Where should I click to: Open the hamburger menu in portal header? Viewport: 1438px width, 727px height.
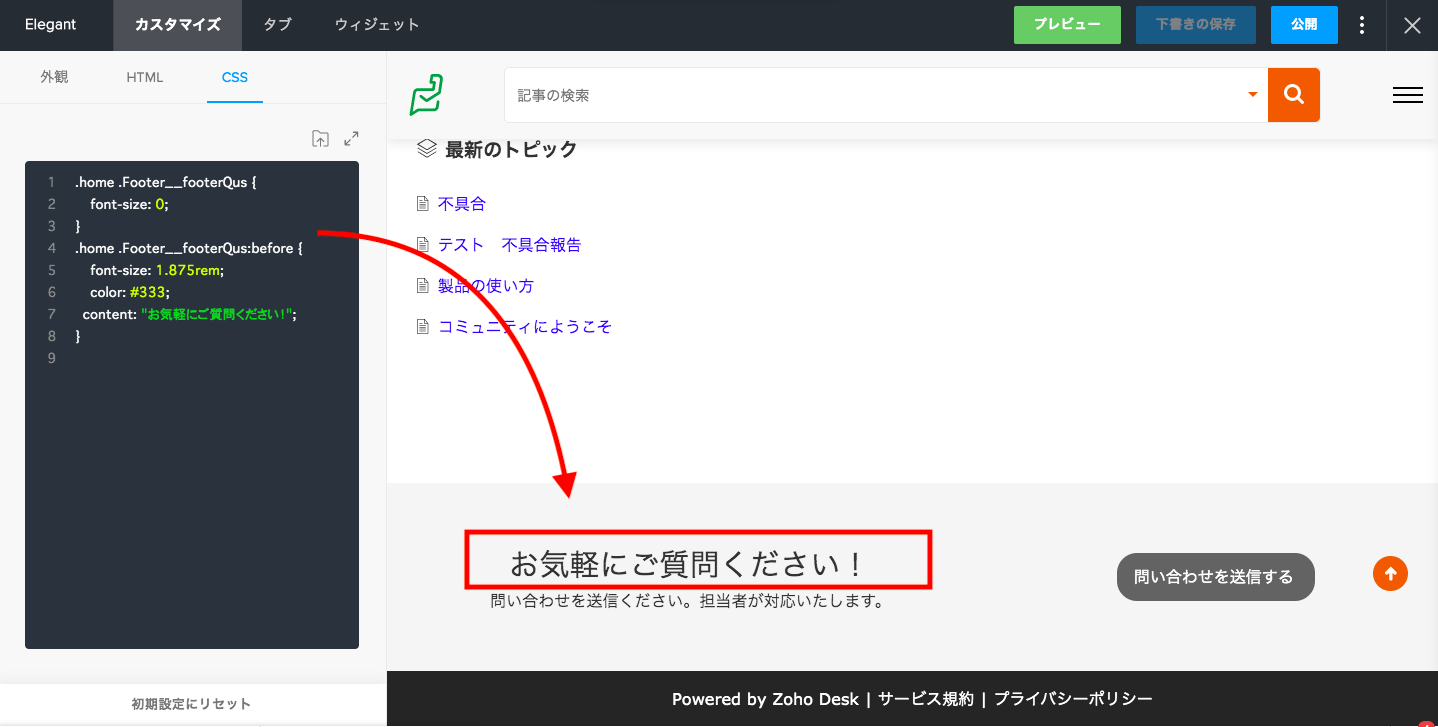click(x=1407, y=95)
